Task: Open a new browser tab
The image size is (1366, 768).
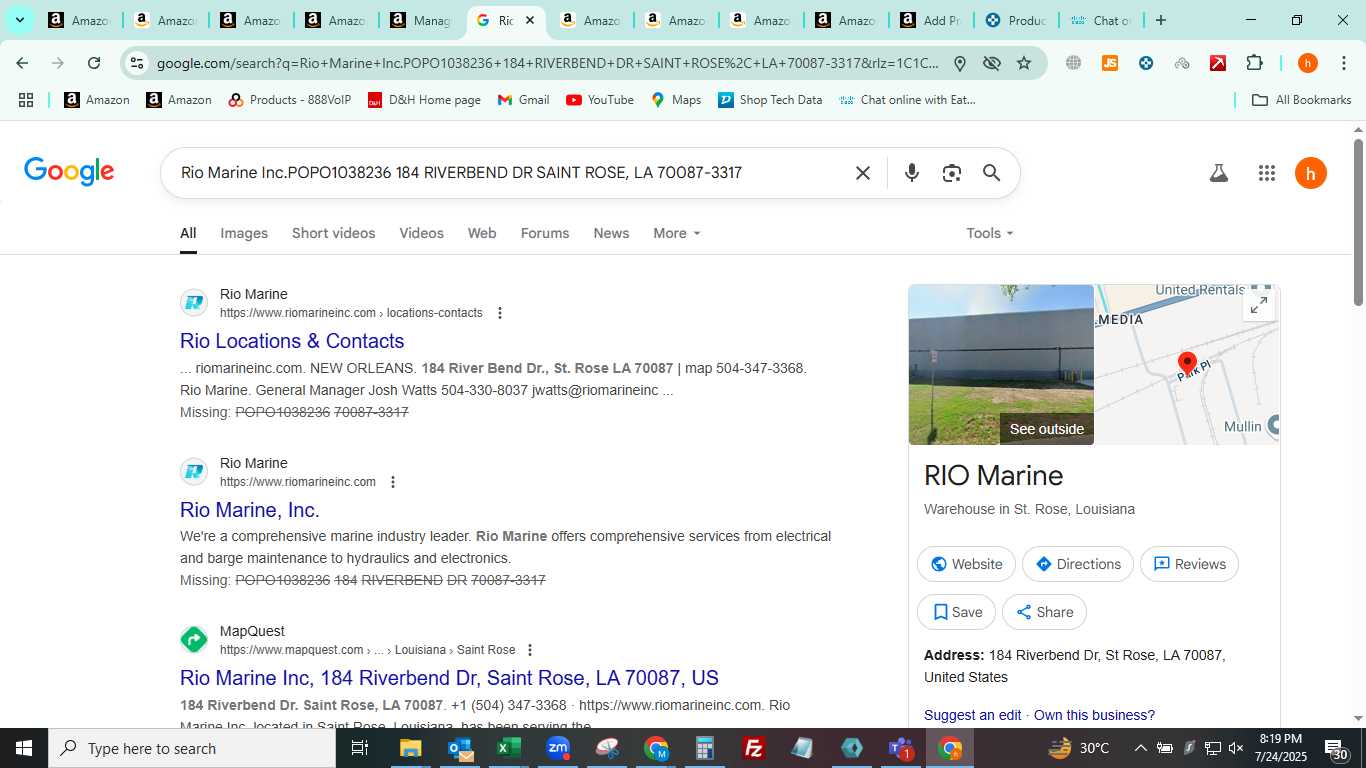Action: point(1160,20)
